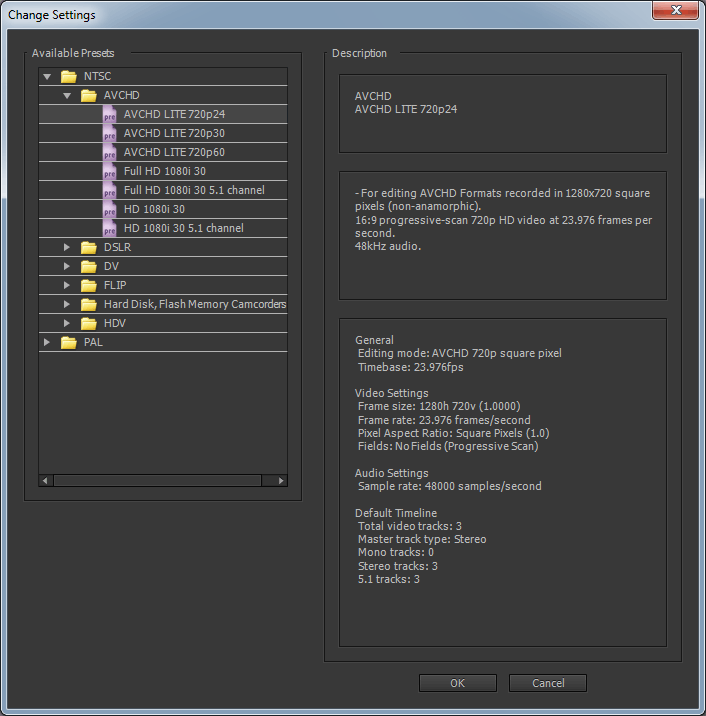Screen dimensions: 706x716
Task: Click the preset list left scroll arrow
Action: [x=45, y=480]
